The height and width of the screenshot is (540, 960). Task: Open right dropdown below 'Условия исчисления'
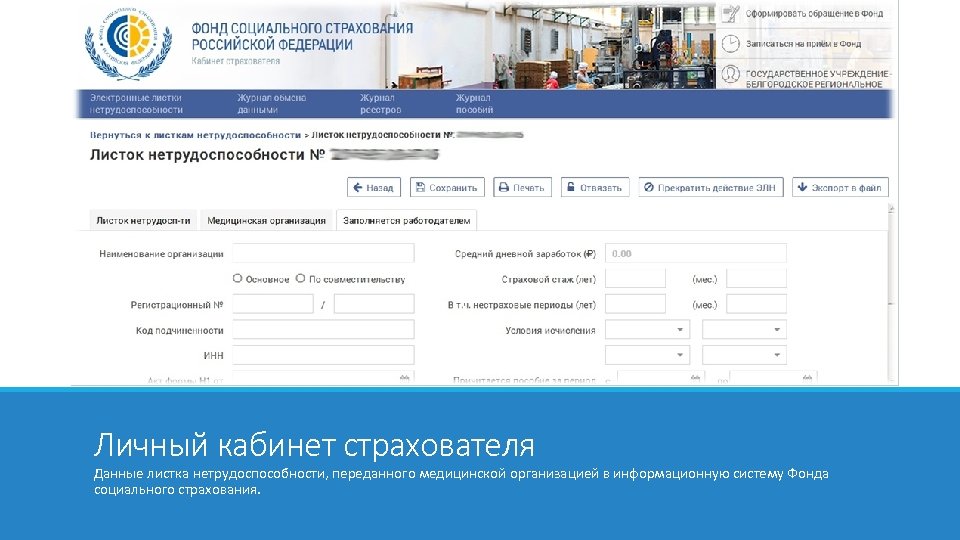coord(744,355)
